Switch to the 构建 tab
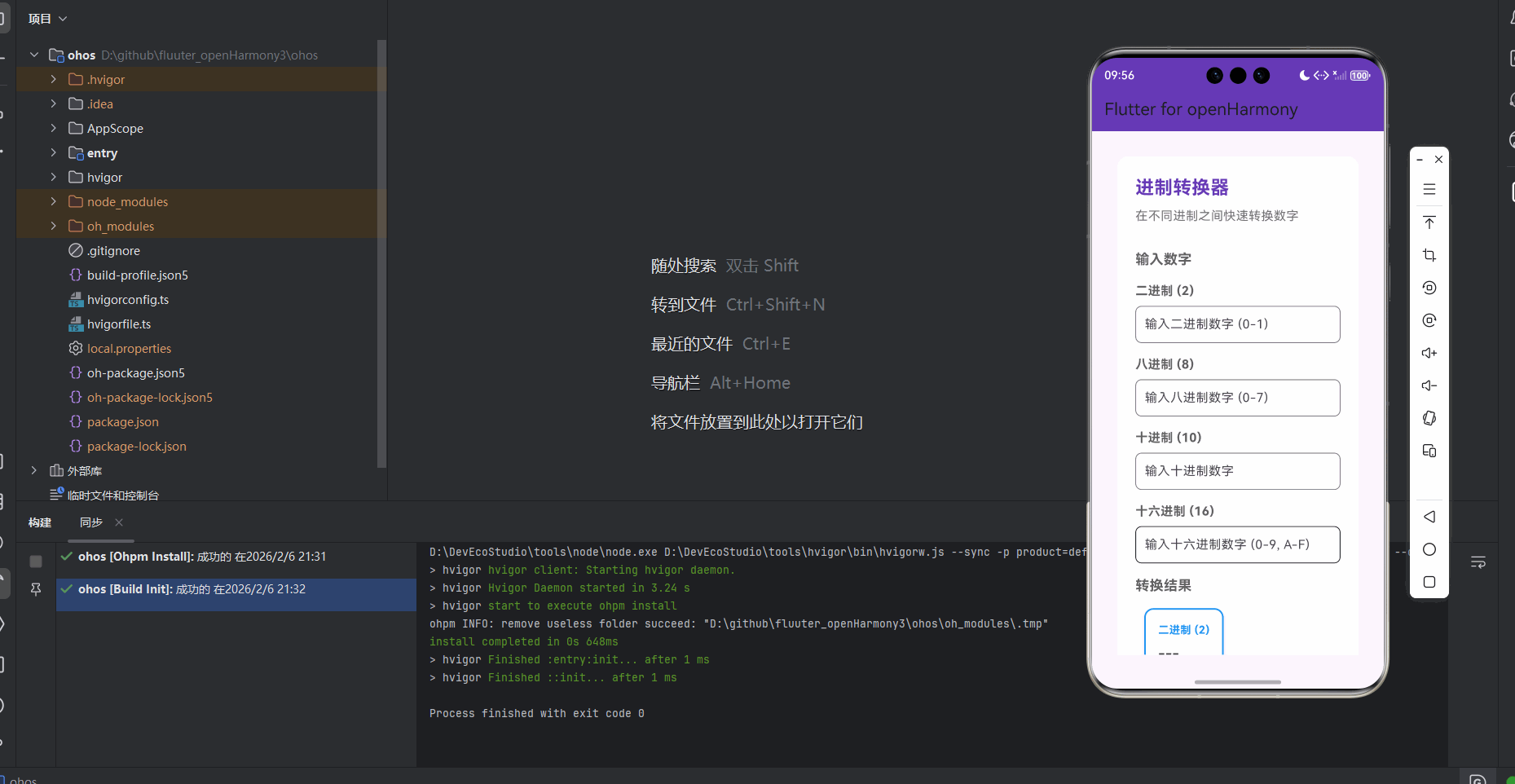Viewport: 1515px width, 784px height. pos(40,522)
